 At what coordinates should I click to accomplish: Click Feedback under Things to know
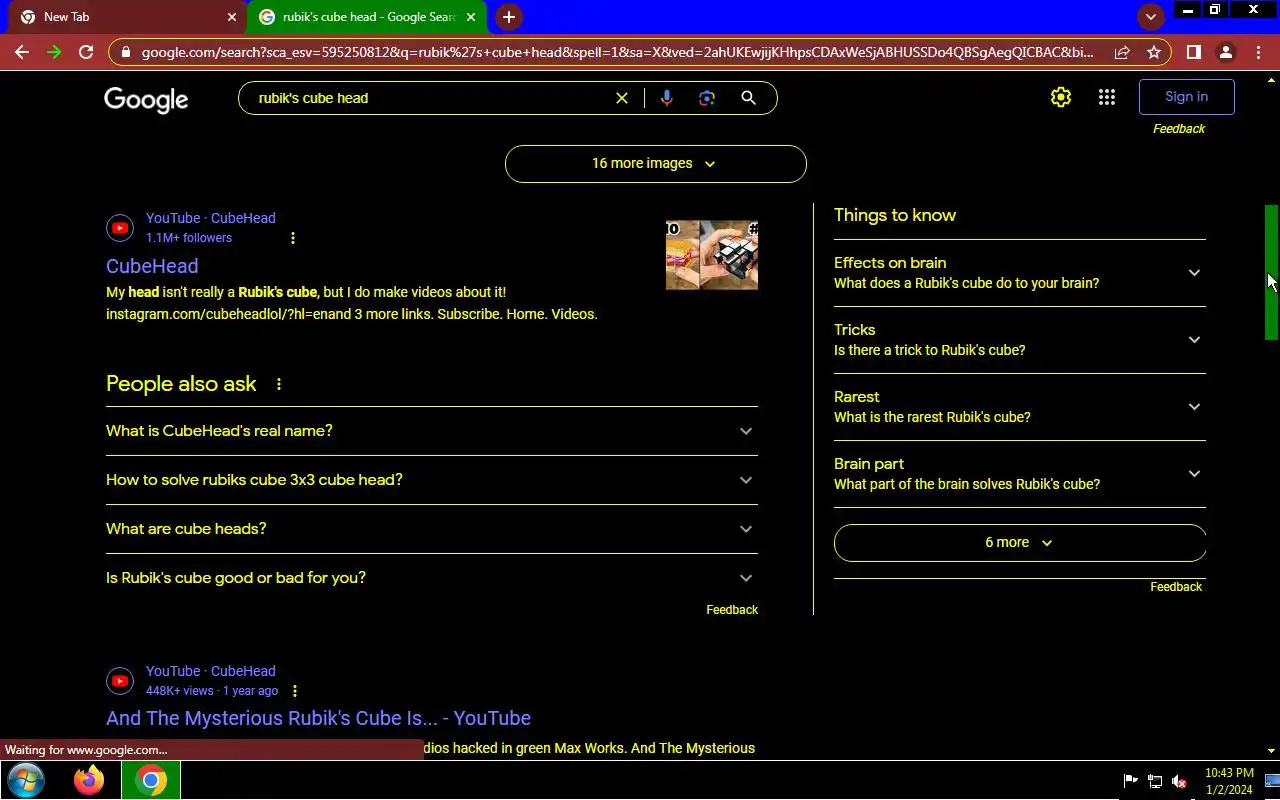(x=1176, y=587)
